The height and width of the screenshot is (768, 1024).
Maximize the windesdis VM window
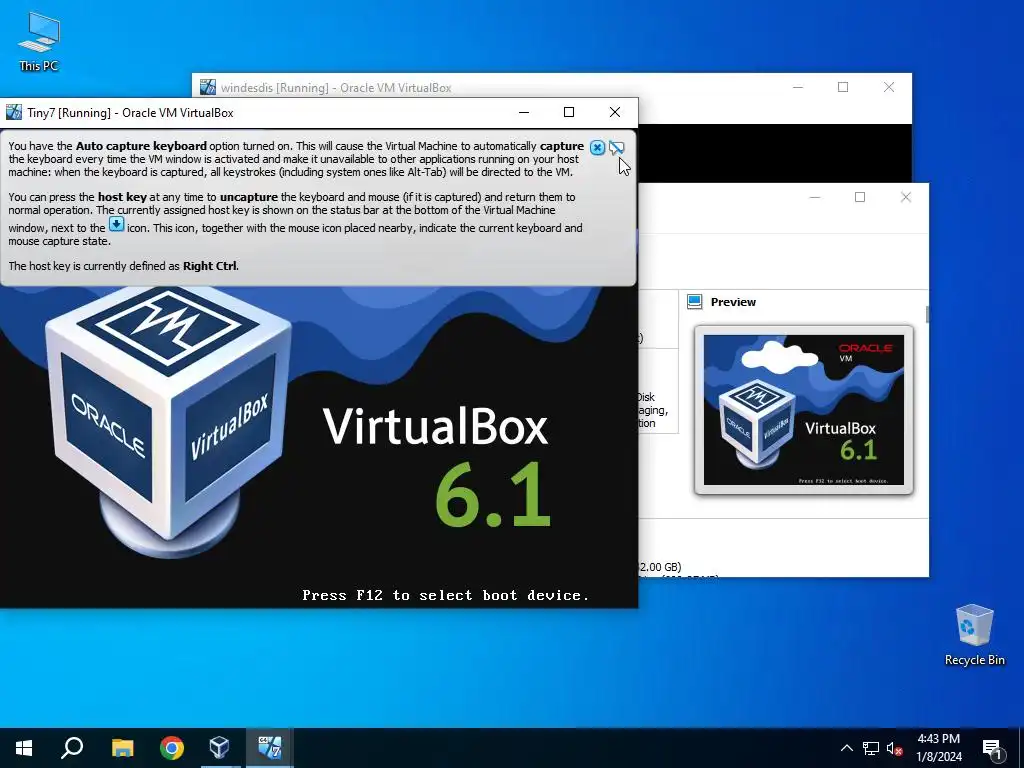(x=843, y=87)
